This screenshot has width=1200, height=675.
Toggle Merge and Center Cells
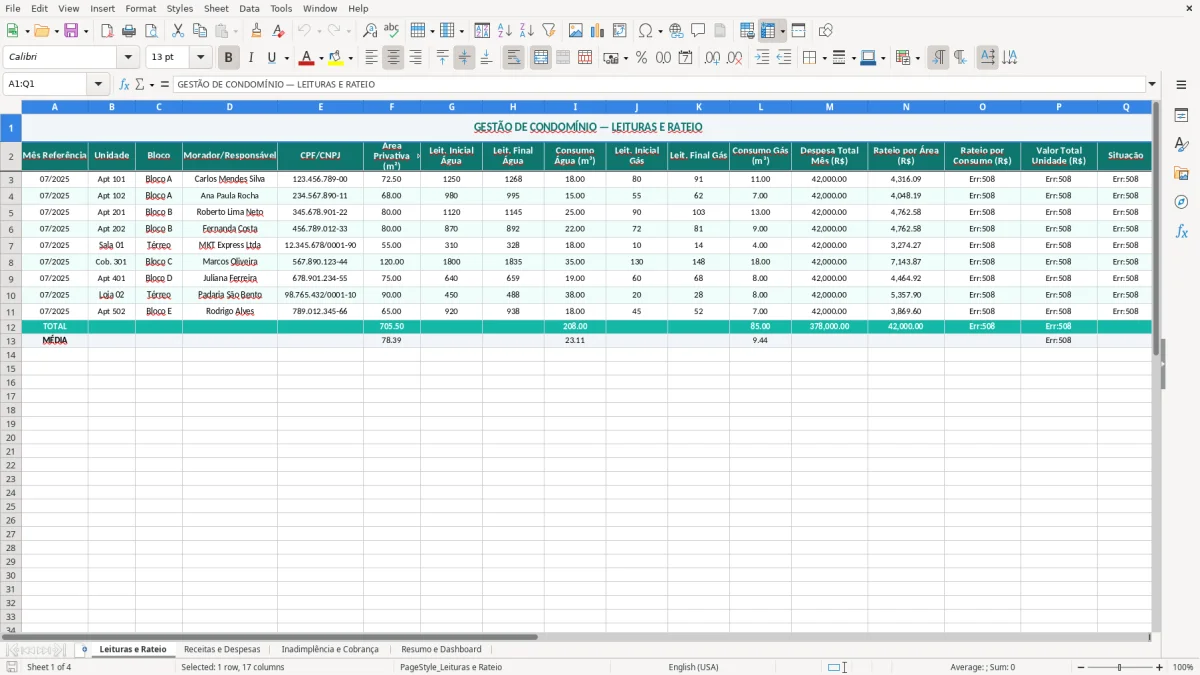541,58
